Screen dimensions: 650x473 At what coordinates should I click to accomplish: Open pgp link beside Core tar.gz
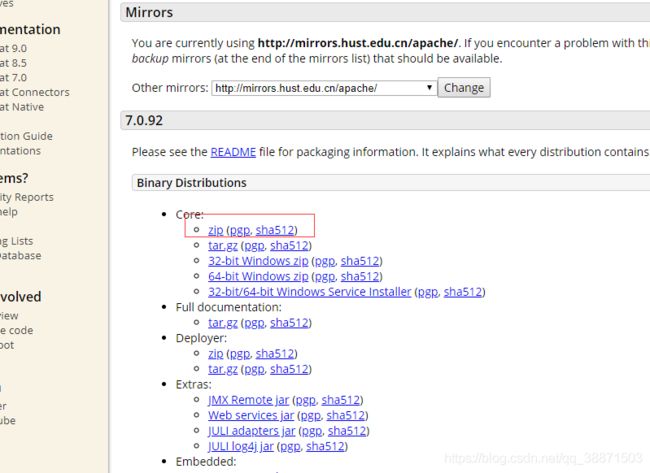[x=255, y=246]
